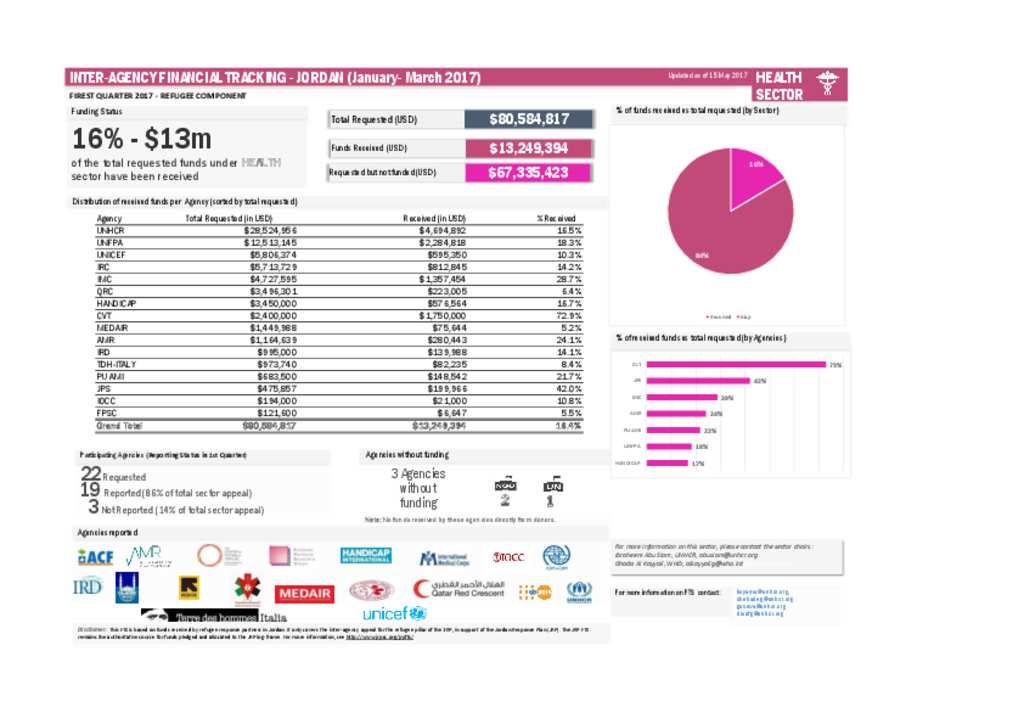Click the UNHCR row in the table

point(339,230)
